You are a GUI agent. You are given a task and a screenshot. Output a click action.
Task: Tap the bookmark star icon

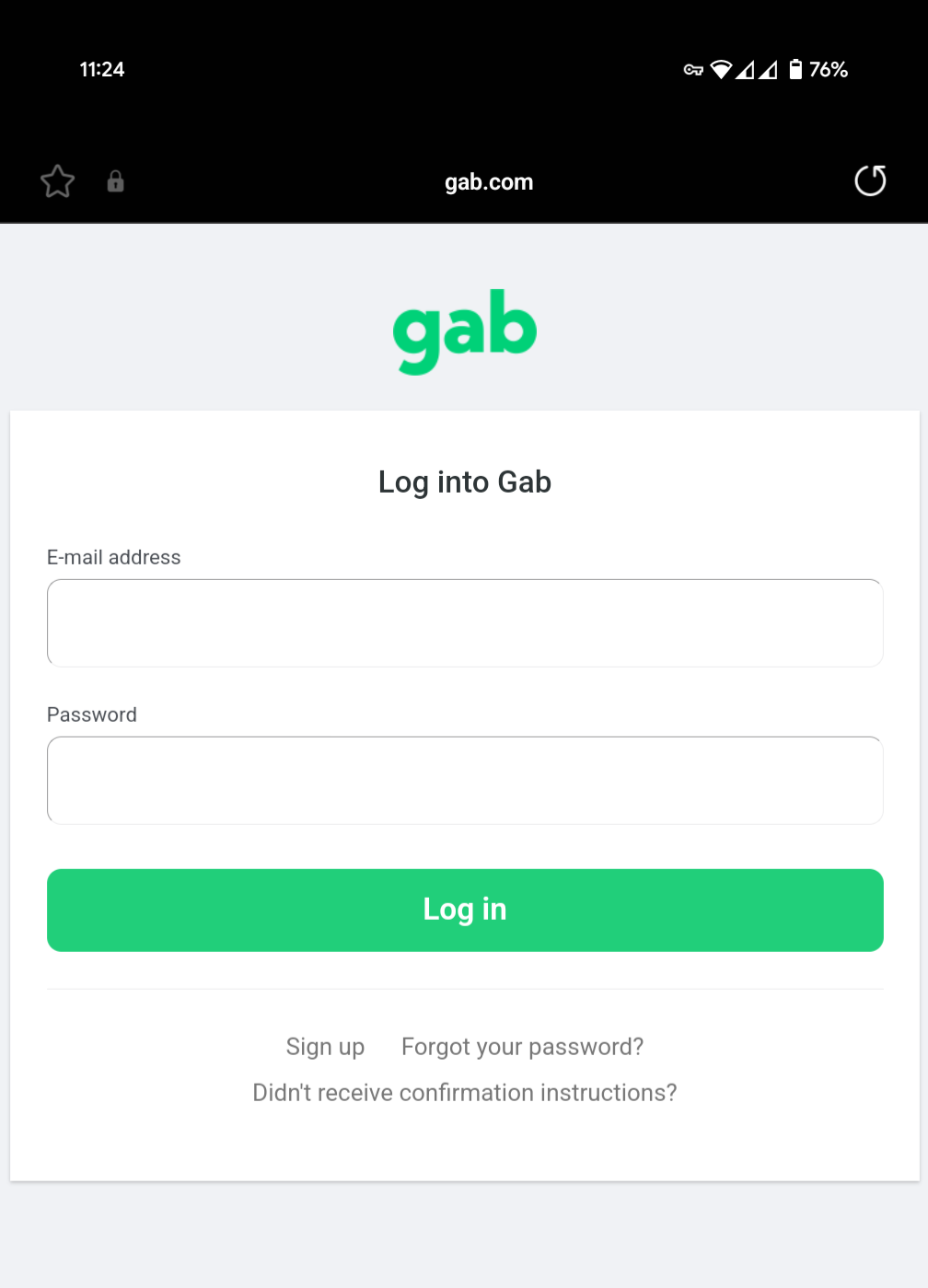coord(57,181)
